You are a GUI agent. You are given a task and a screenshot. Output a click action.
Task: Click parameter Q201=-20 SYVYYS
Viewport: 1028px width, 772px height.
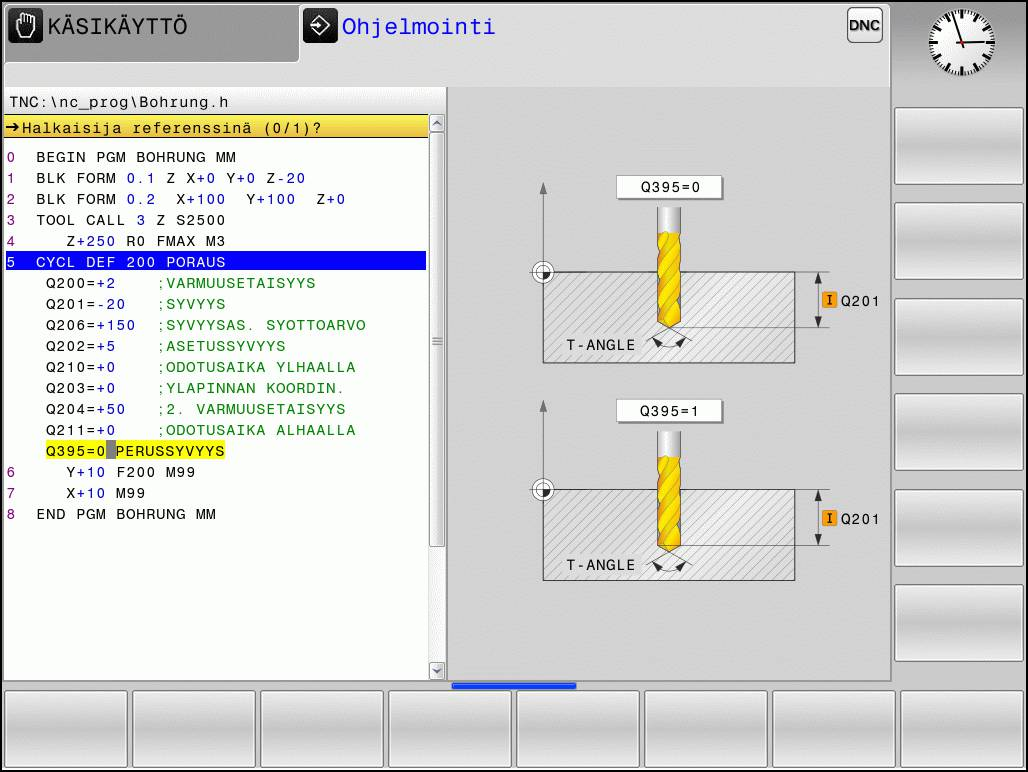[216, 304]
